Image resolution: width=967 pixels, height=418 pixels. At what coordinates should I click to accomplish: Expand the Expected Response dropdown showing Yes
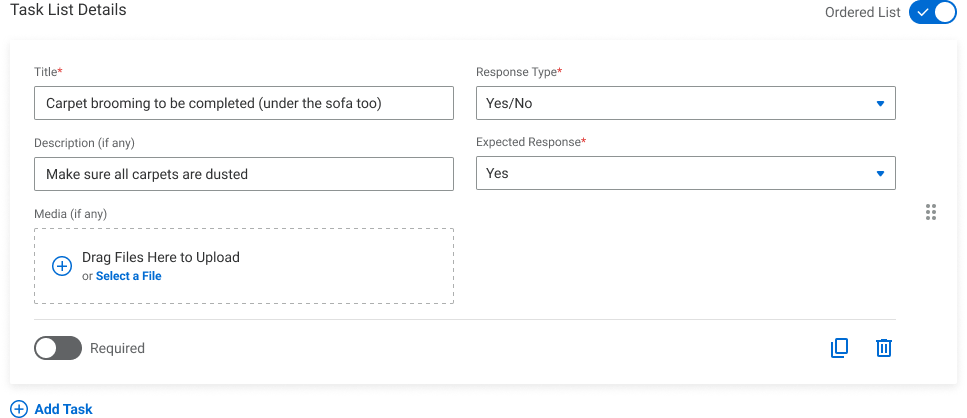685,173
